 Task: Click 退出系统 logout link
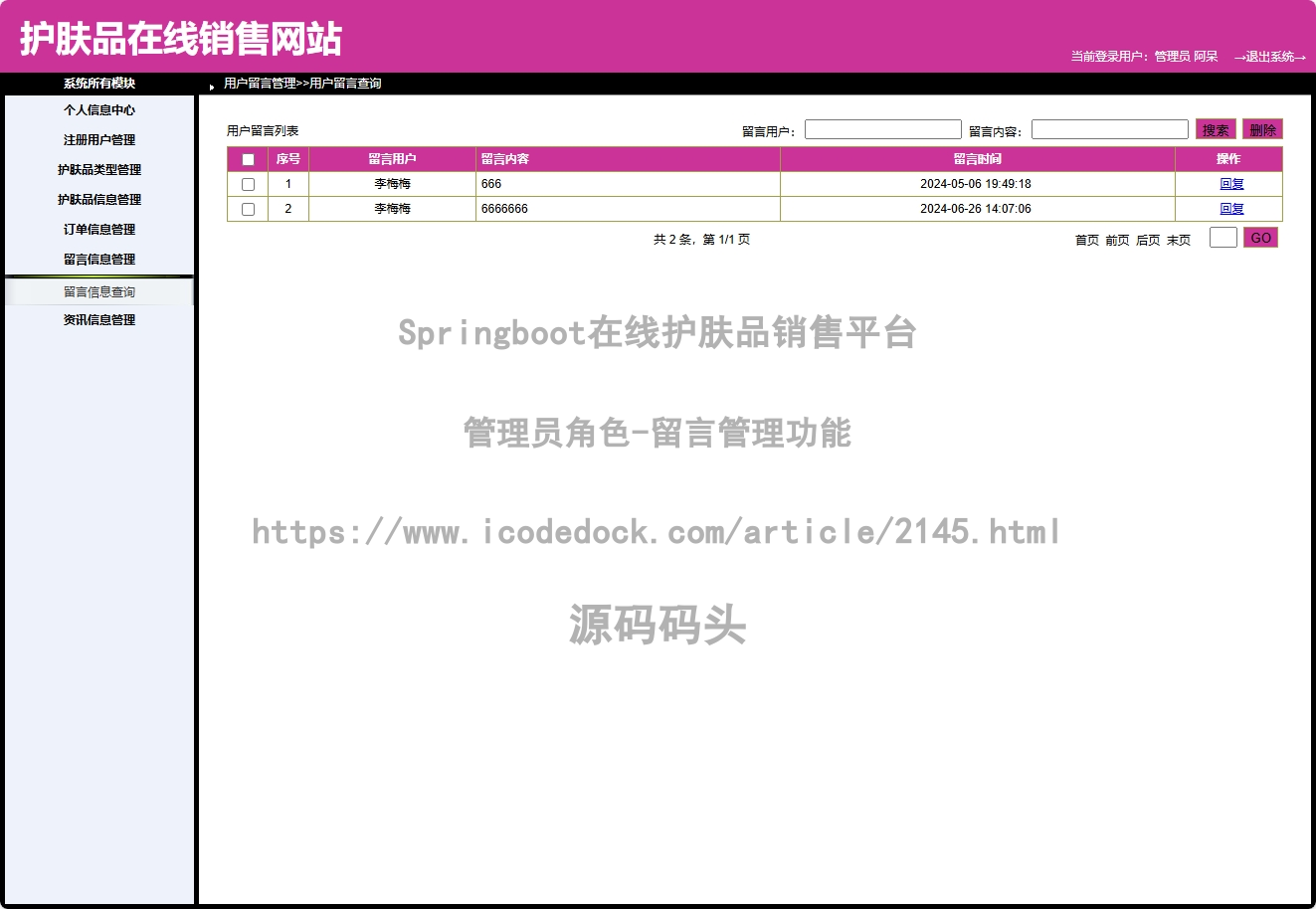[1270, 57]
